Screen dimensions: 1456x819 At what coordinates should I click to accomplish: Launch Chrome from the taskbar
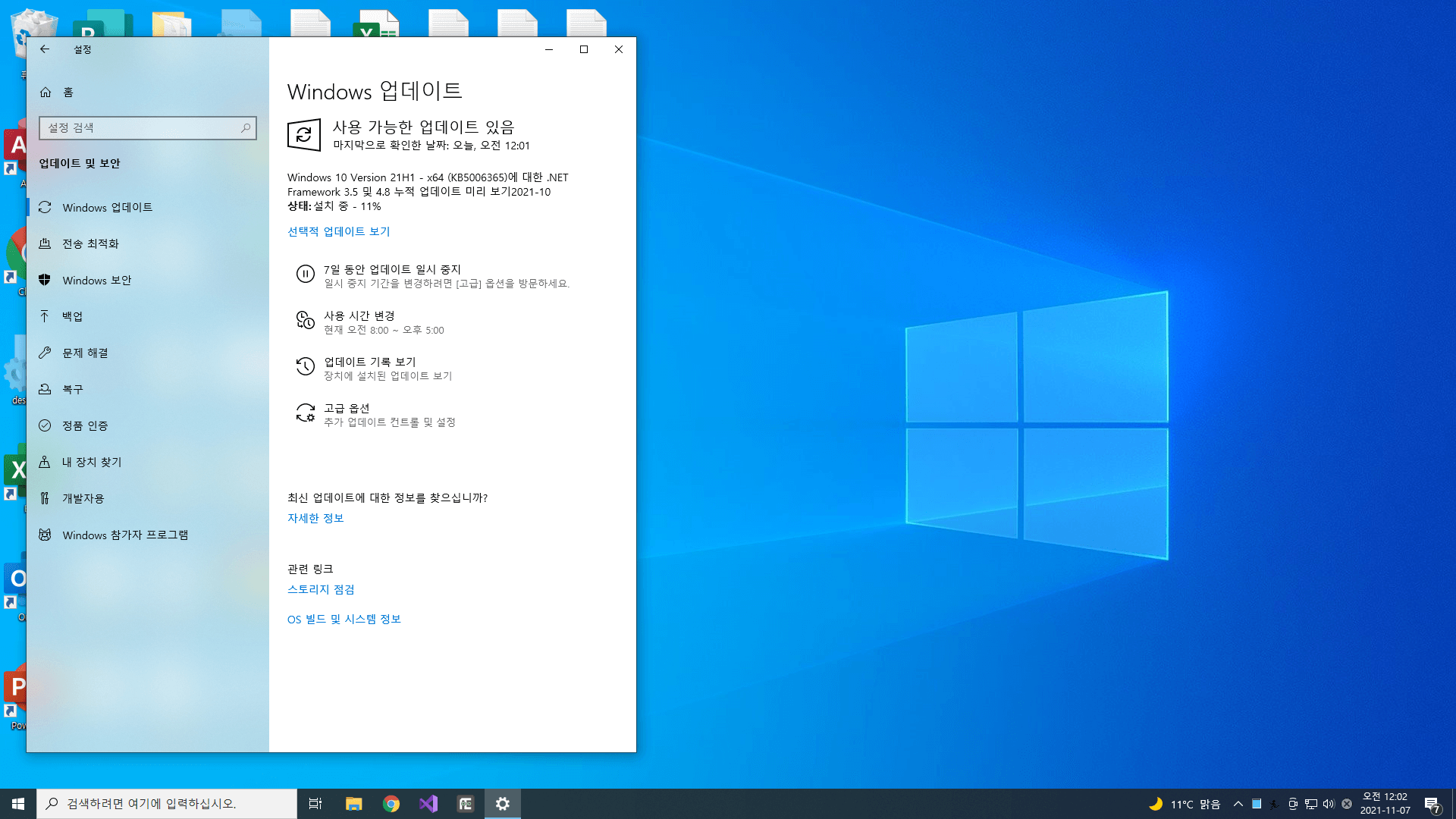[391, 804]
